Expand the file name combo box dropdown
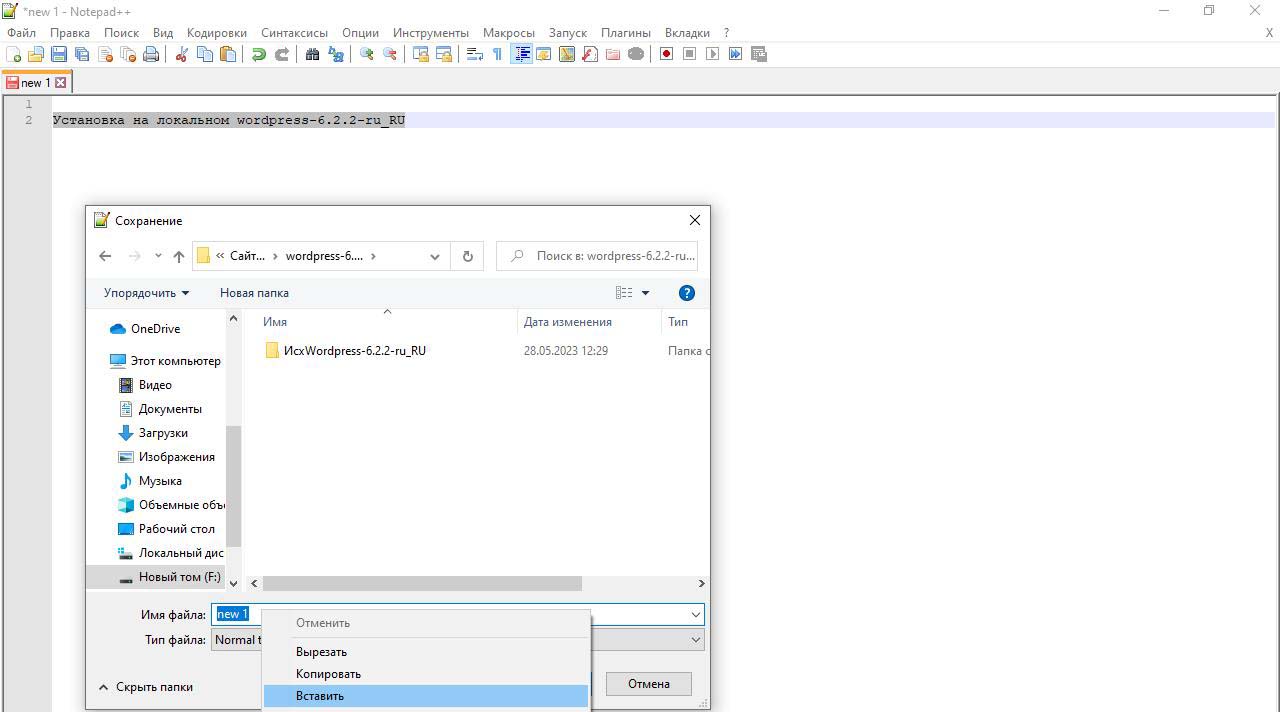This screenshot has width=1280, height=712. click(x=695, y=614)
